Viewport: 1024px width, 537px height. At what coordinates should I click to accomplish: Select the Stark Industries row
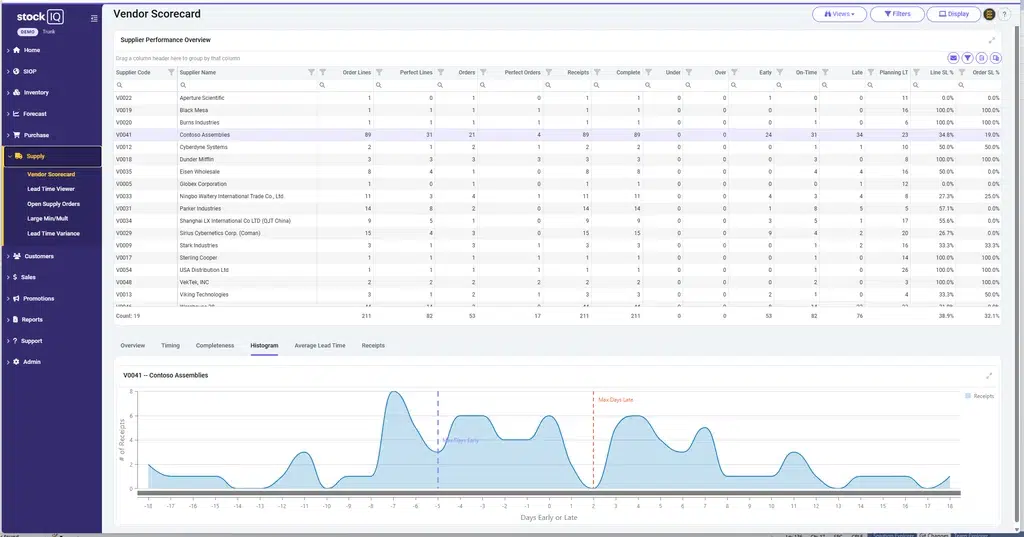coord(557,246)
